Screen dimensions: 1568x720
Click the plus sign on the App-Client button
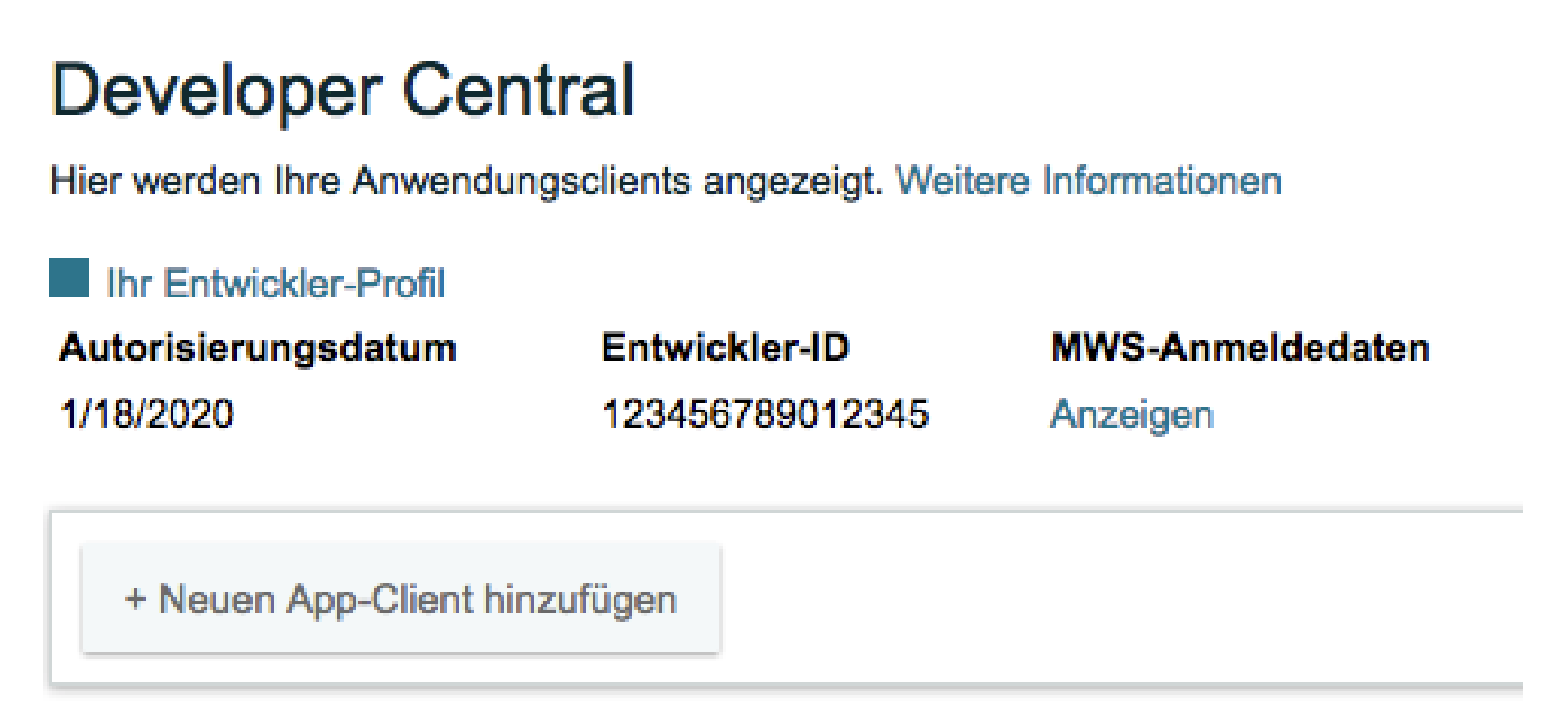tap(135, 600)
